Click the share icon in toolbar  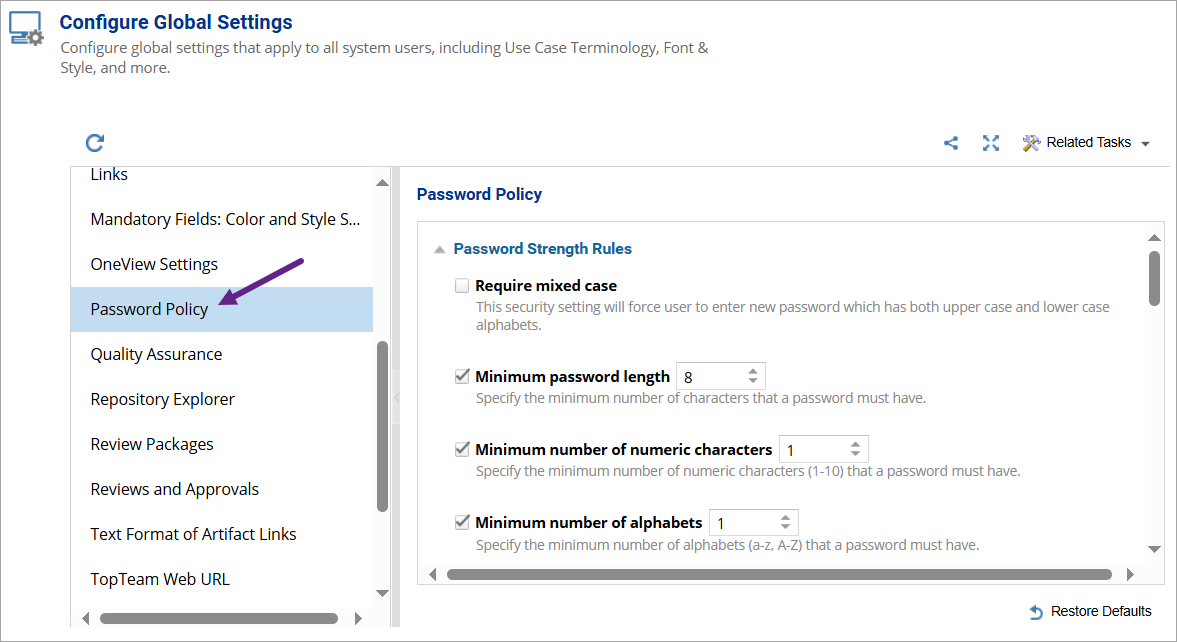point(951,143)
